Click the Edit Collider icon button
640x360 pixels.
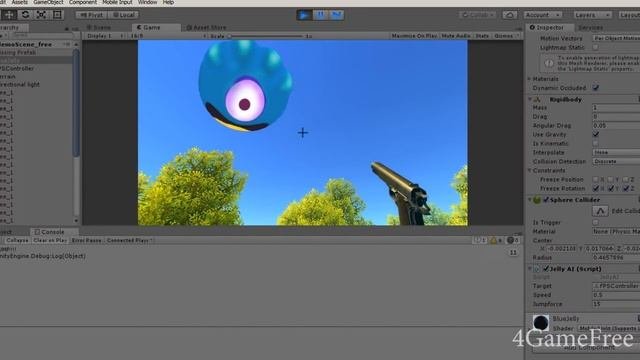point(600,211)
